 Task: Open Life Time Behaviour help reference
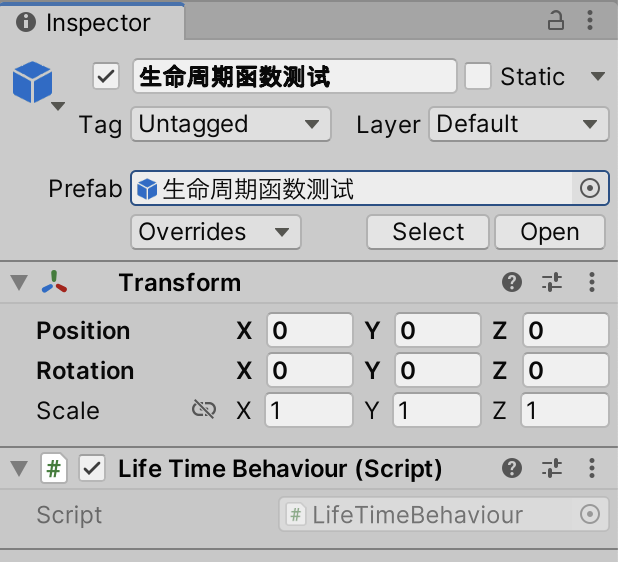point(512,468)
